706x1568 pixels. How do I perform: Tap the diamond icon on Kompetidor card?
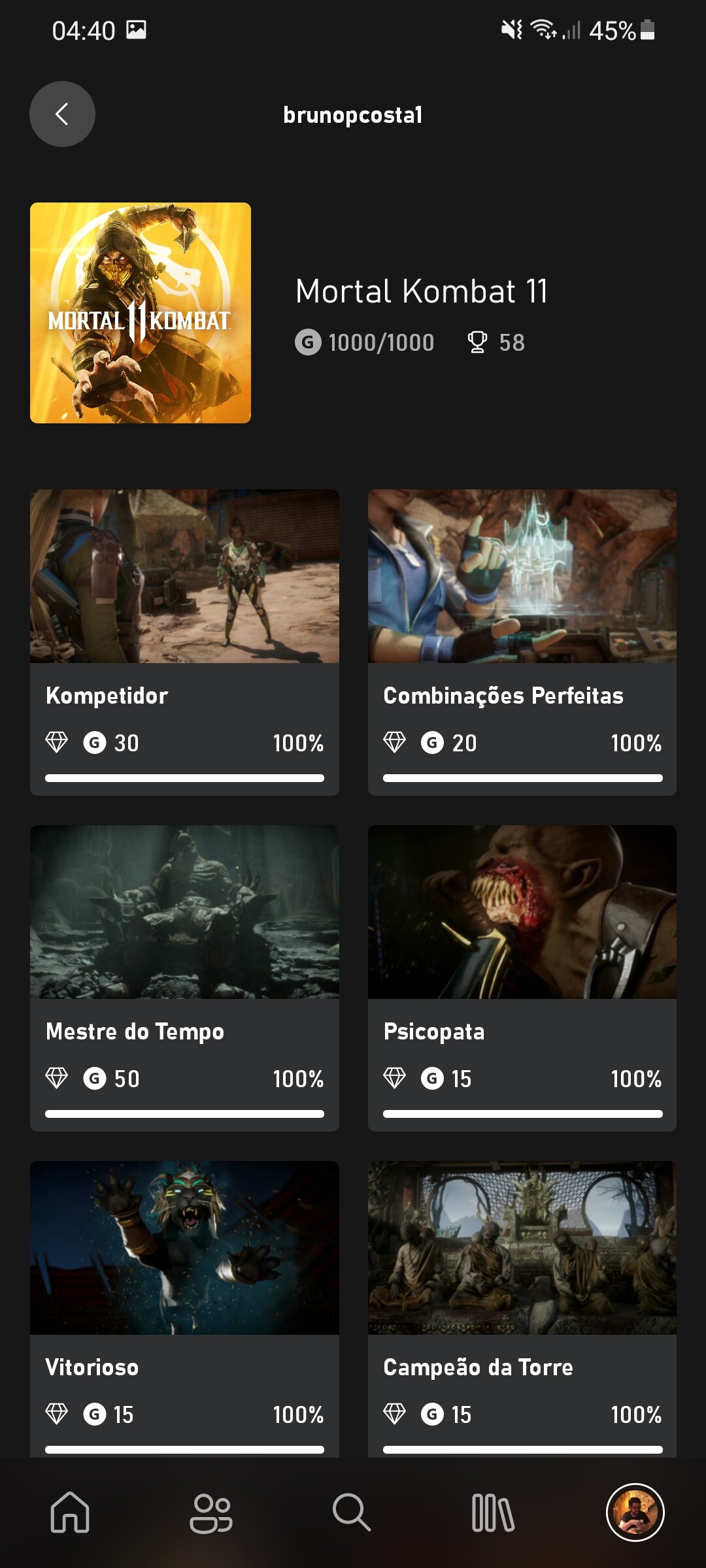(57, 742)
